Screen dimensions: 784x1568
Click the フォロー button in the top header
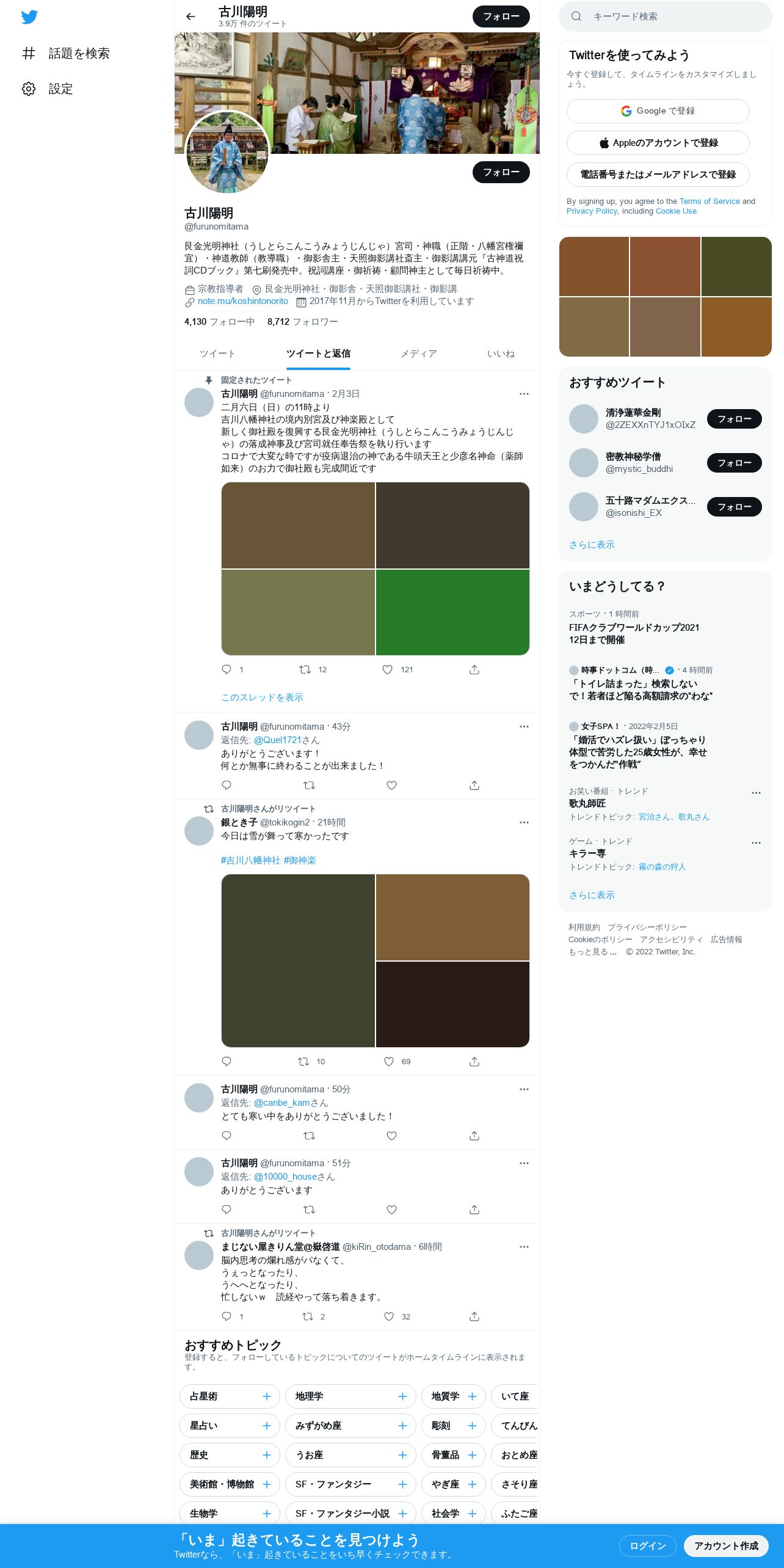[x=501, y=16]
